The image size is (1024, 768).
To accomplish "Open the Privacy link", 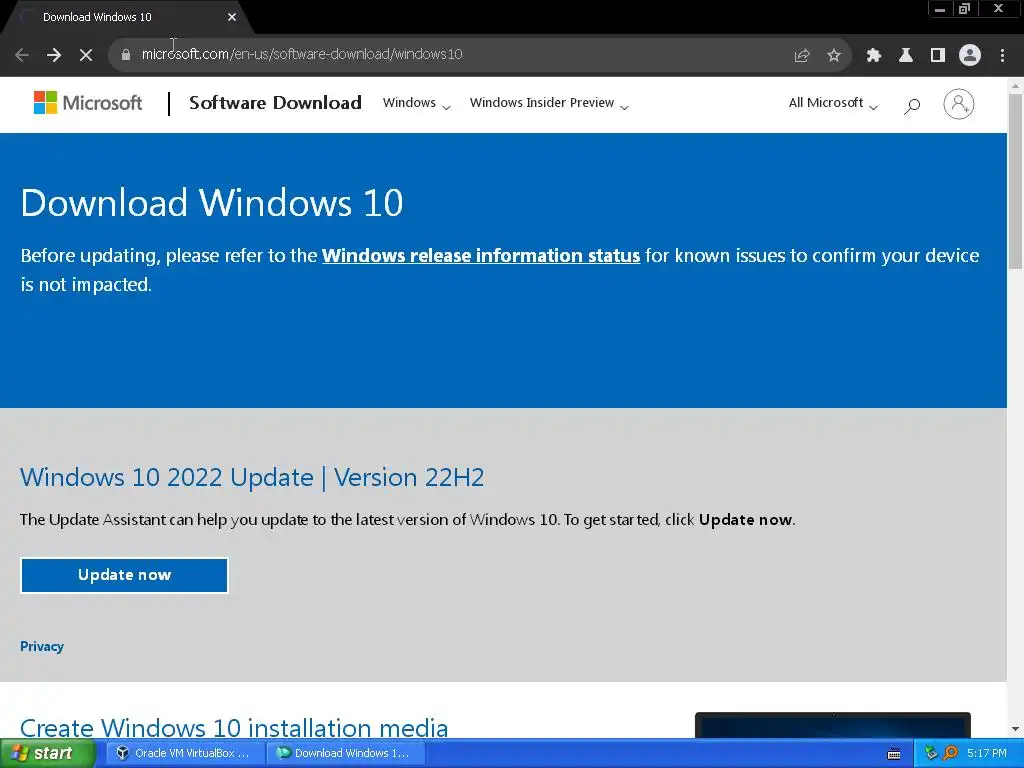I will (x=42, y=647).
